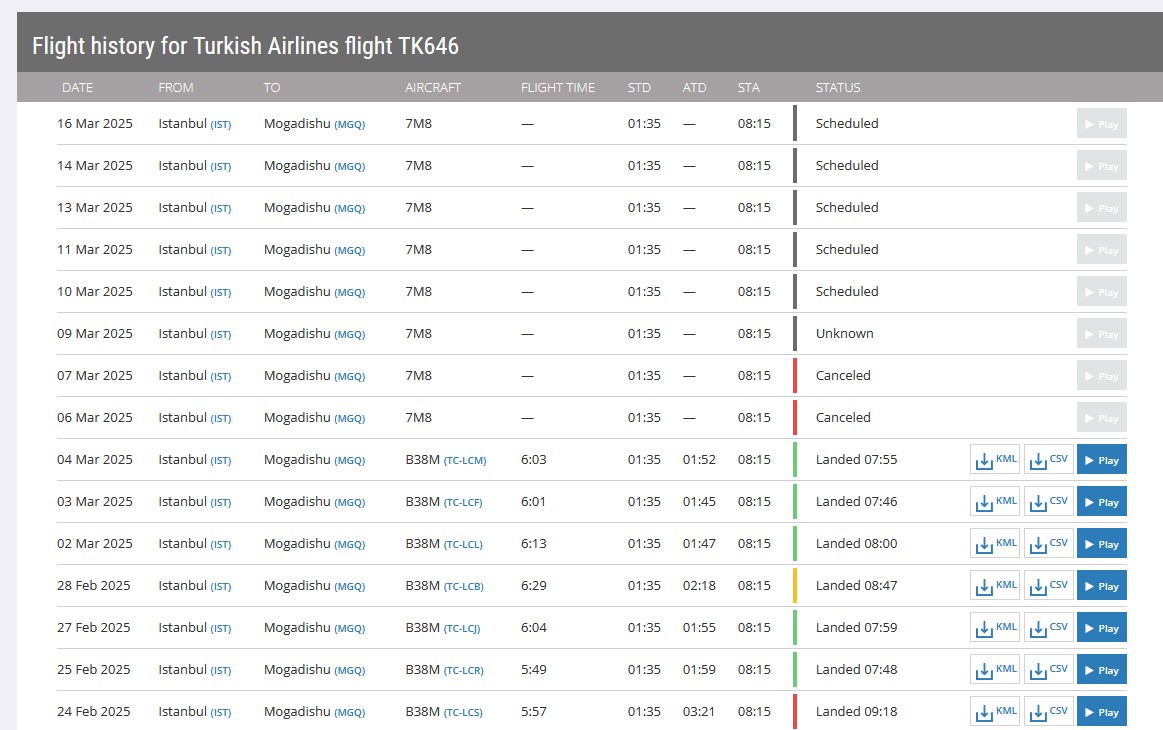This screenshot has width=1163, height=730.
Task: Play the 03 Mar 2025 flight
Action: pyautogui.click(x=1101, y=502)
